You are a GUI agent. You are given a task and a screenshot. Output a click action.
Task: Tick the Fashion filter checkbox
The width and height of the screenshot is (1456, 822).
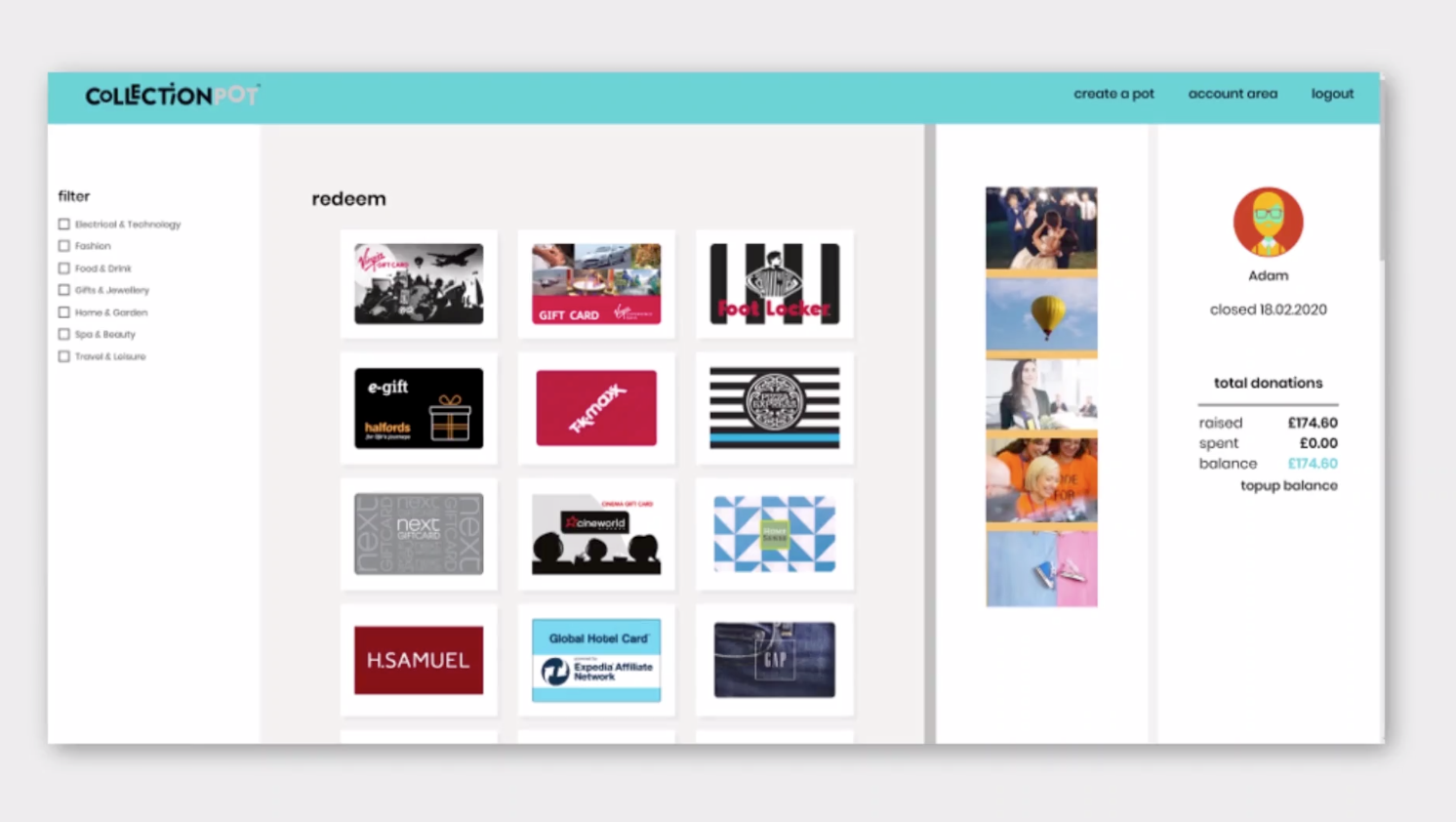(64, 246)
